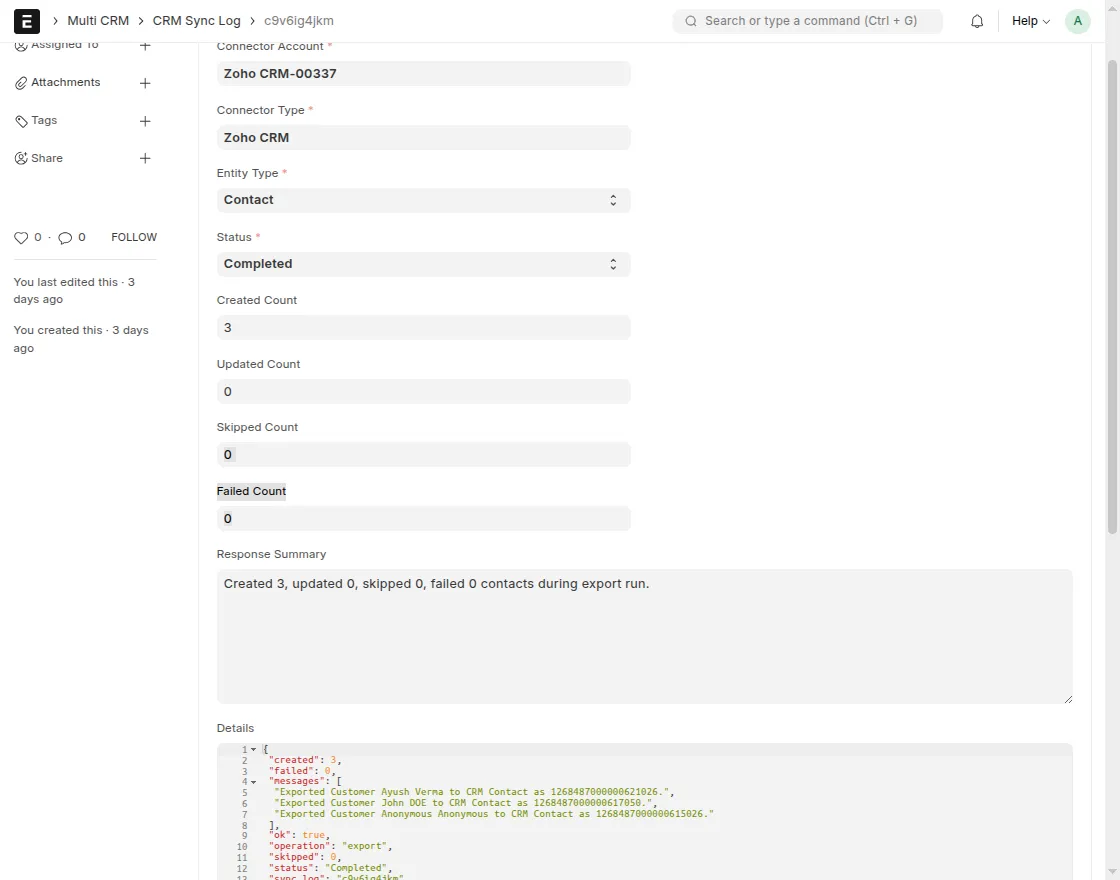
Task: Add an assignee with plus icon
Action: point(145,46)
